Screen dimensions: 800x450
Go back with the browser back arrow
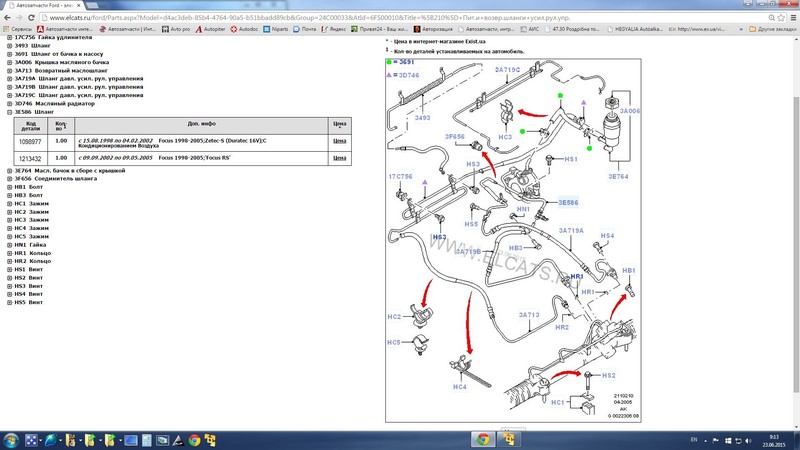point(7,17)
